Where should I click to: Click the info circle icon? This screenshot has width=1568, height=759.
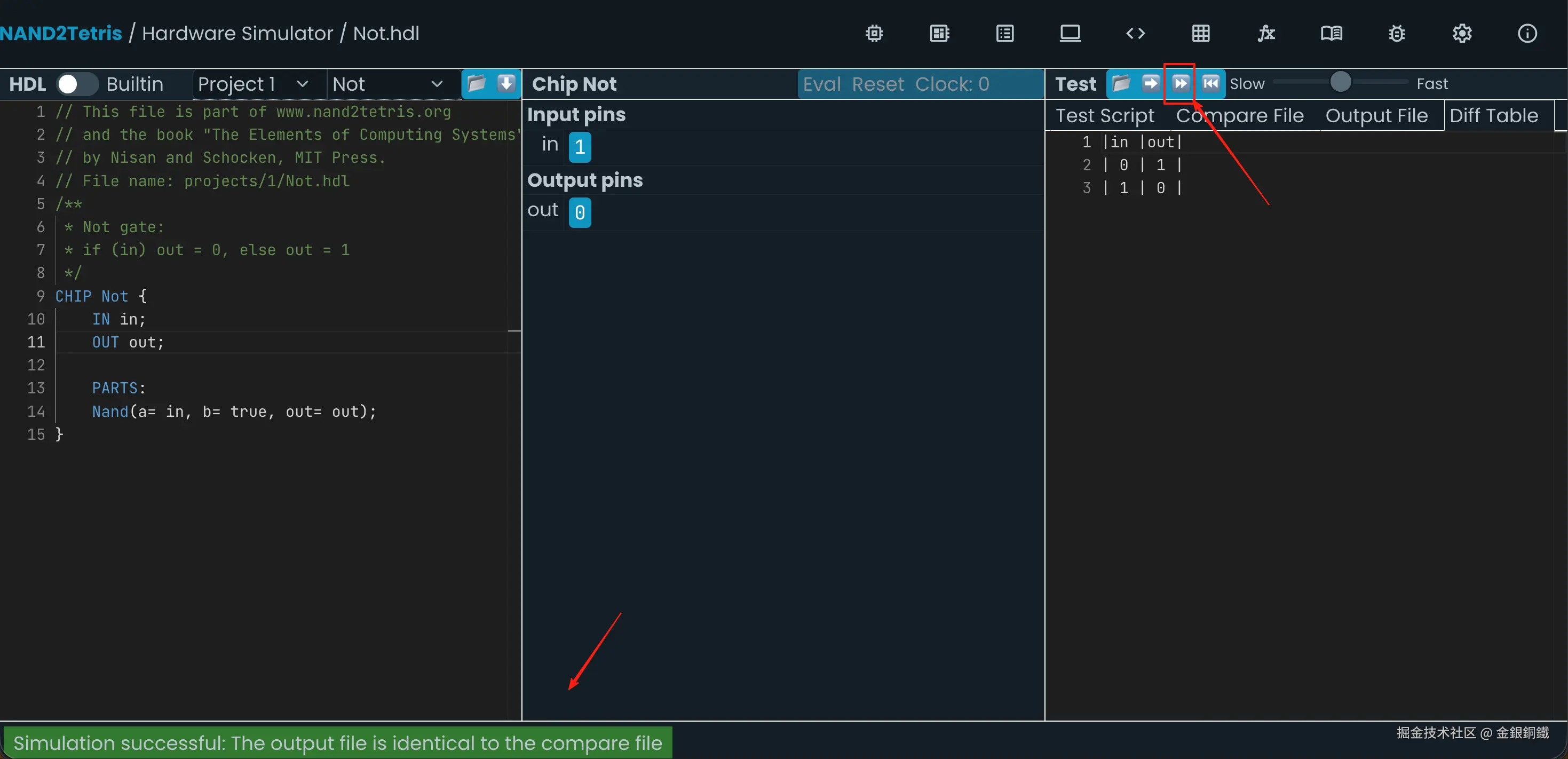click(1527, 34)
